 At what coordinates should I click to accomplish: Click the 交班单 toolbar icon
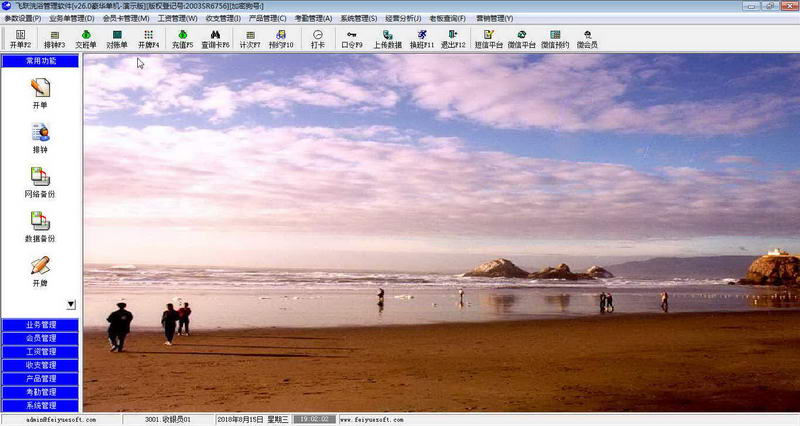pyautogui.click(x=86, y=39)
